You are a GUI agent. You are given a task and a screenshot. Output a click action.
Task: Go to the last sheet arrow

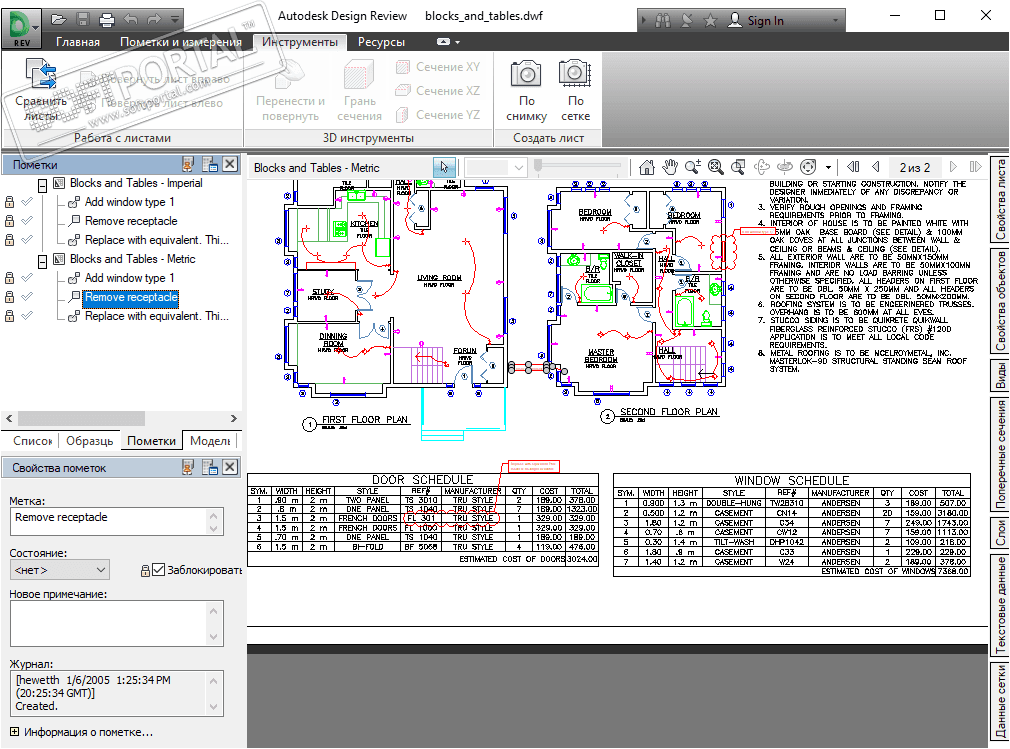coord(976,167)
